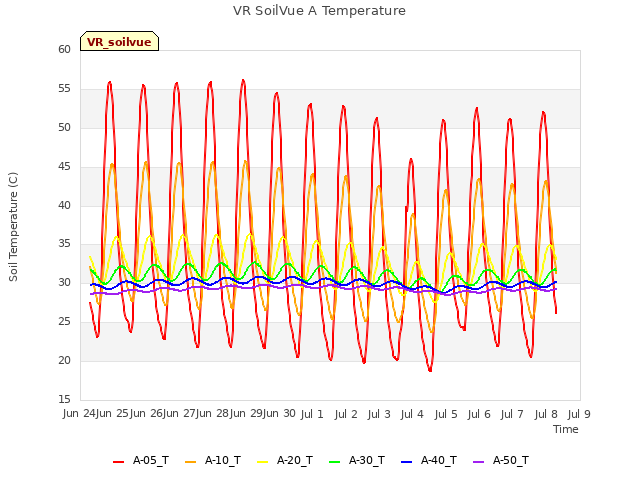Click the blue A-40_T legend swatch

coord(407,462)
